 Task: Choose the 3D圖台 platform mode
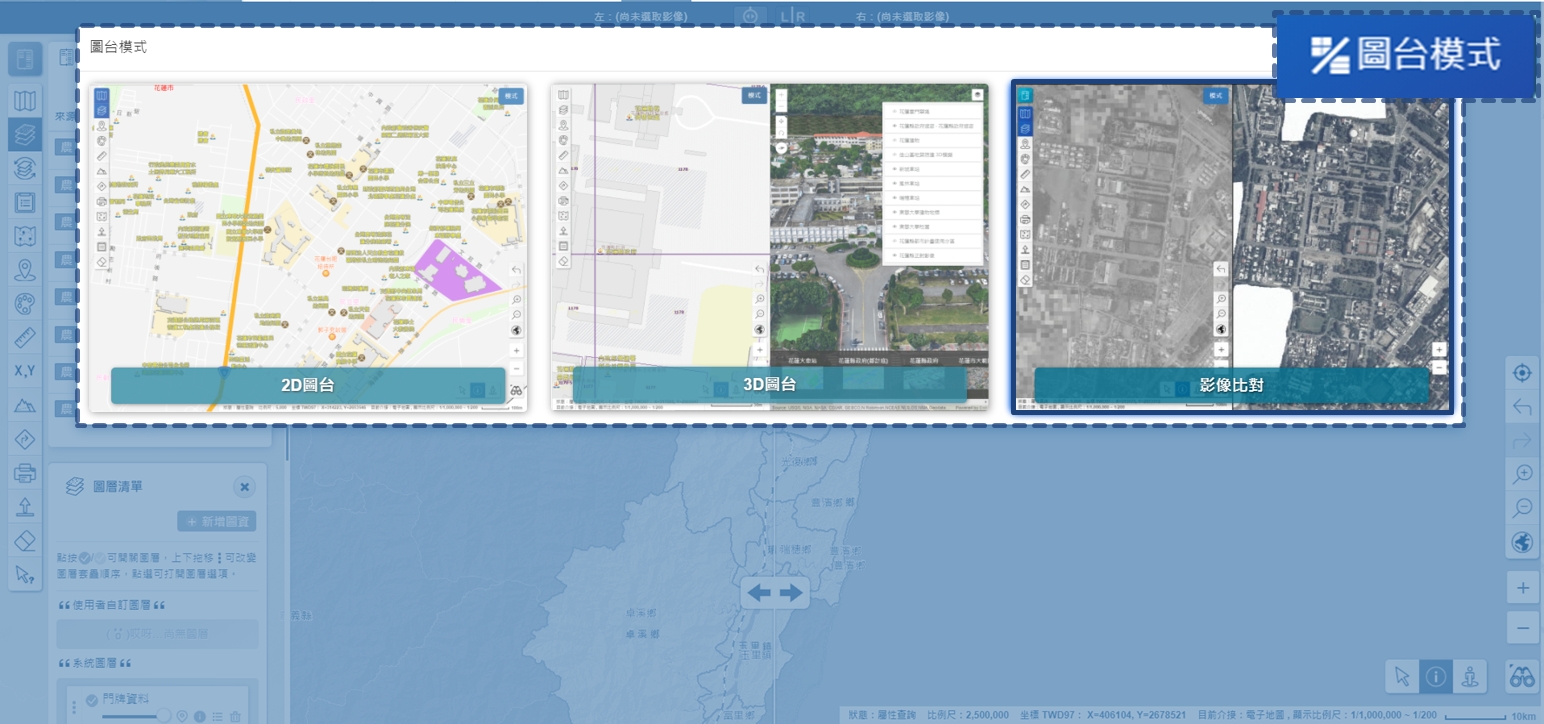coord(769,385)
